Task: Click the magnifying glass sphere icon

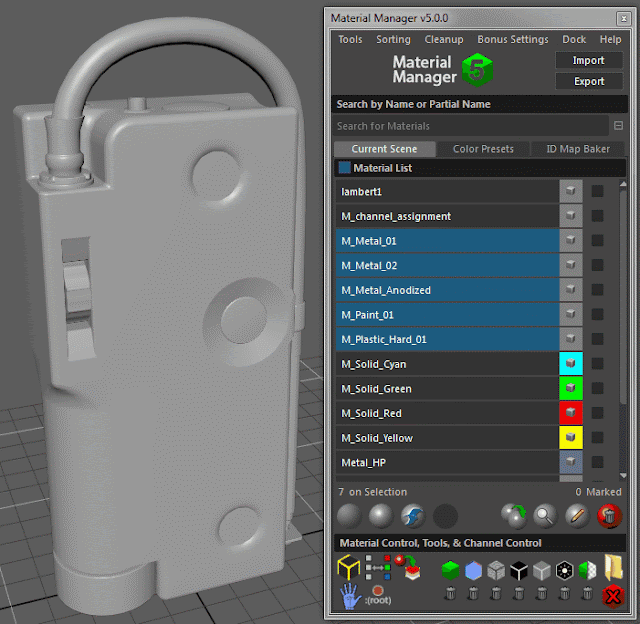Action: point(546,516)
